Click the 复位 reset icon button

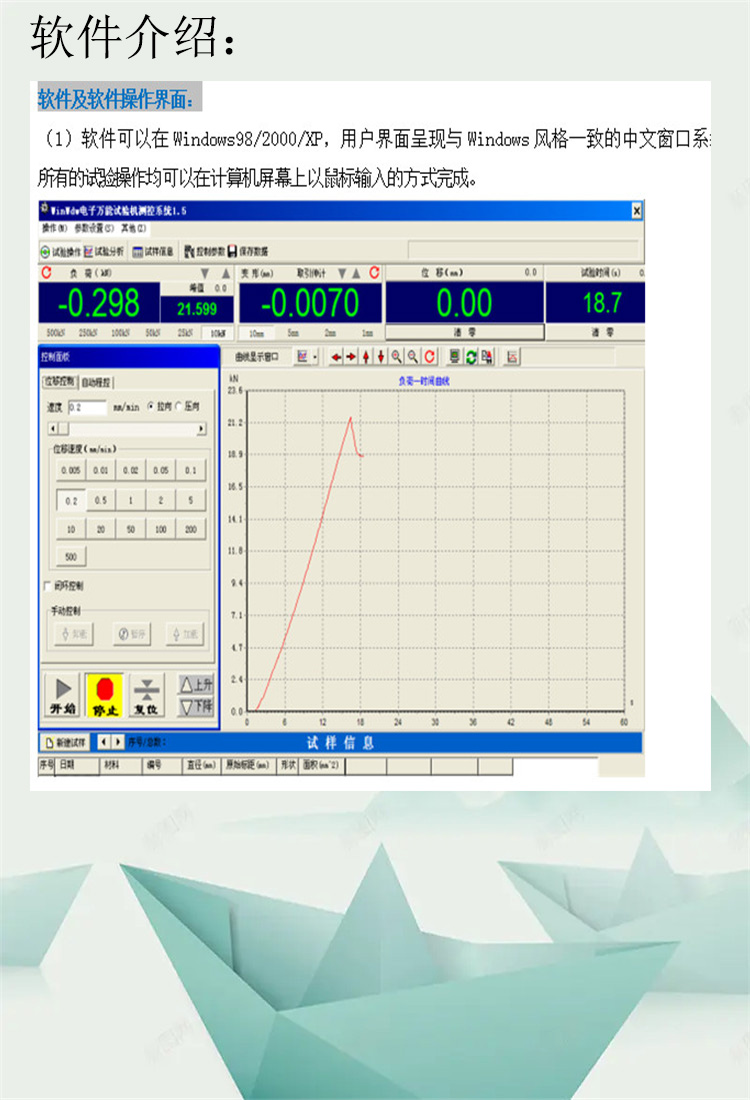click(x=147, y=694)
